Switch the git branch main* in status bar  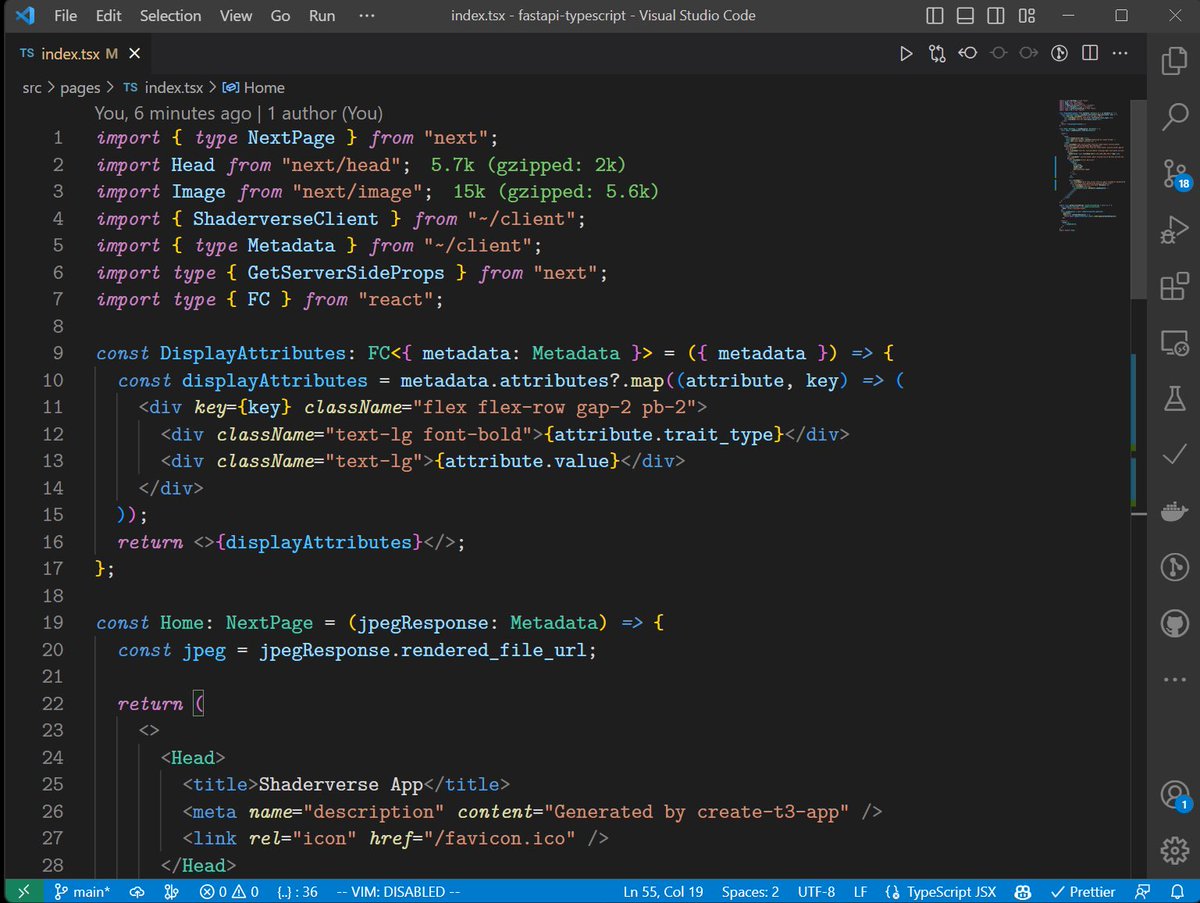point(82,891)
